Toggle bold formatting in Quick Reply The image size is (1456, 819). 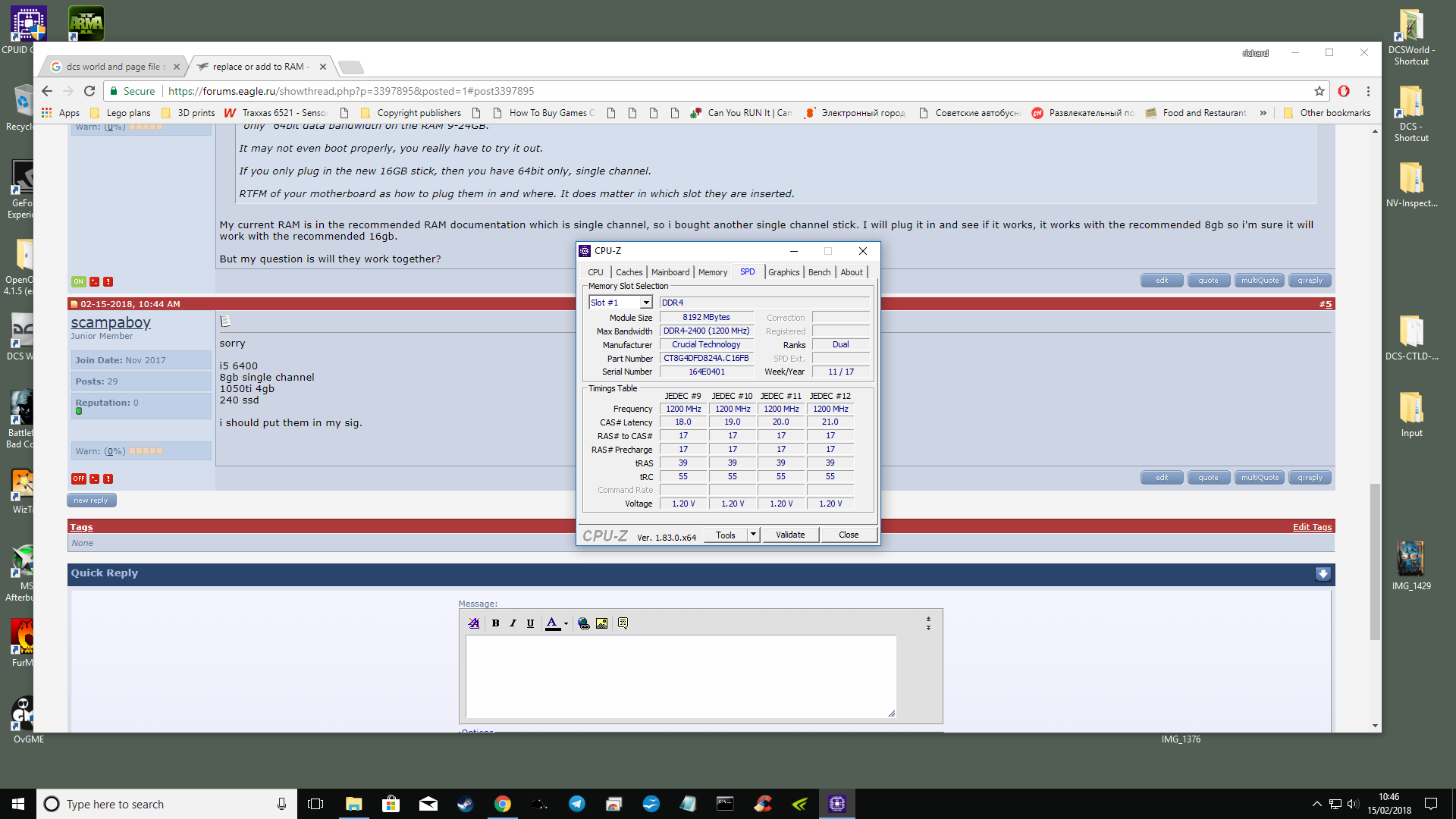tap(495, 623)
